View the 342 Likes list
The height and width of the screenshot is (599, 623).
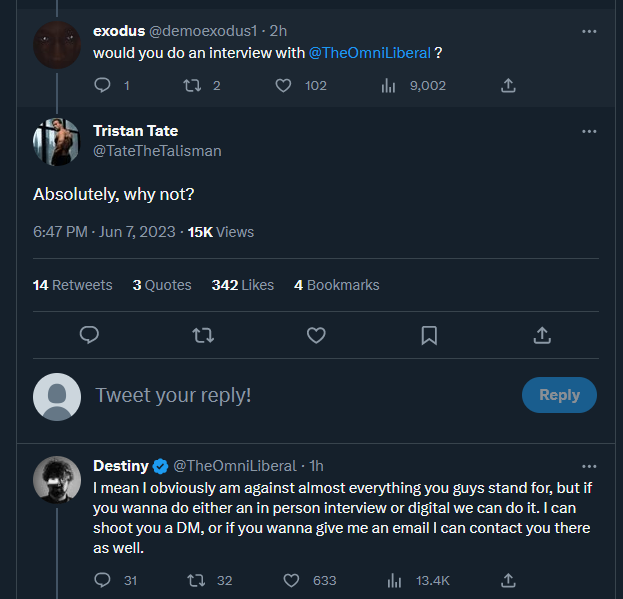pyautogui.click(x=243, y=285)
